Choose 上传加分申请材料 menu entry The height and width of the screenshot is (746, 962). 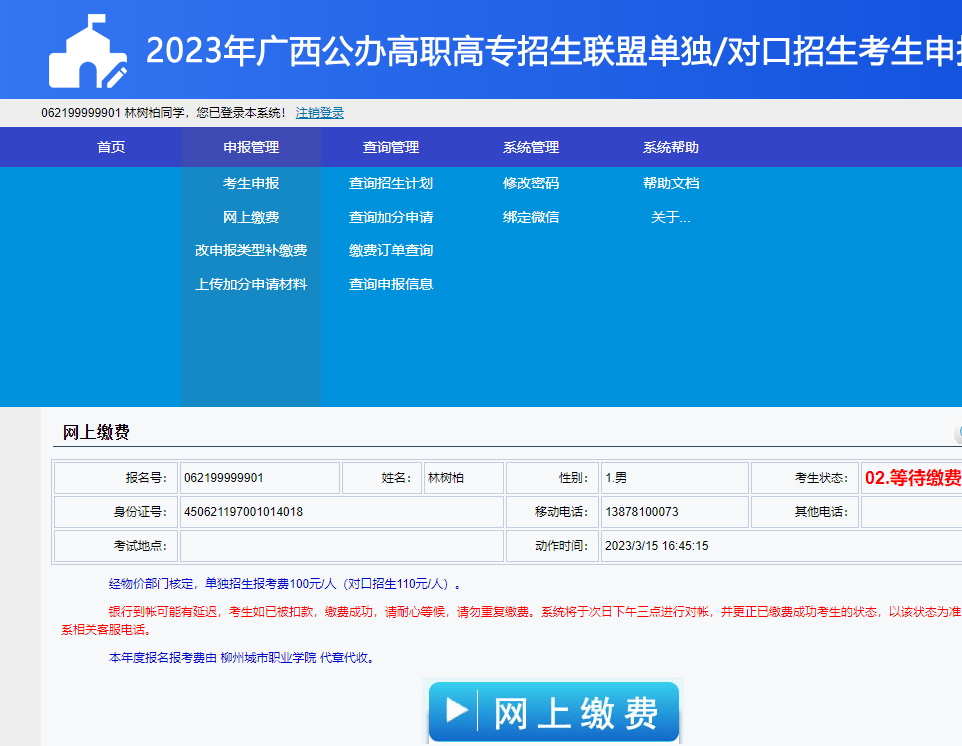251,284
